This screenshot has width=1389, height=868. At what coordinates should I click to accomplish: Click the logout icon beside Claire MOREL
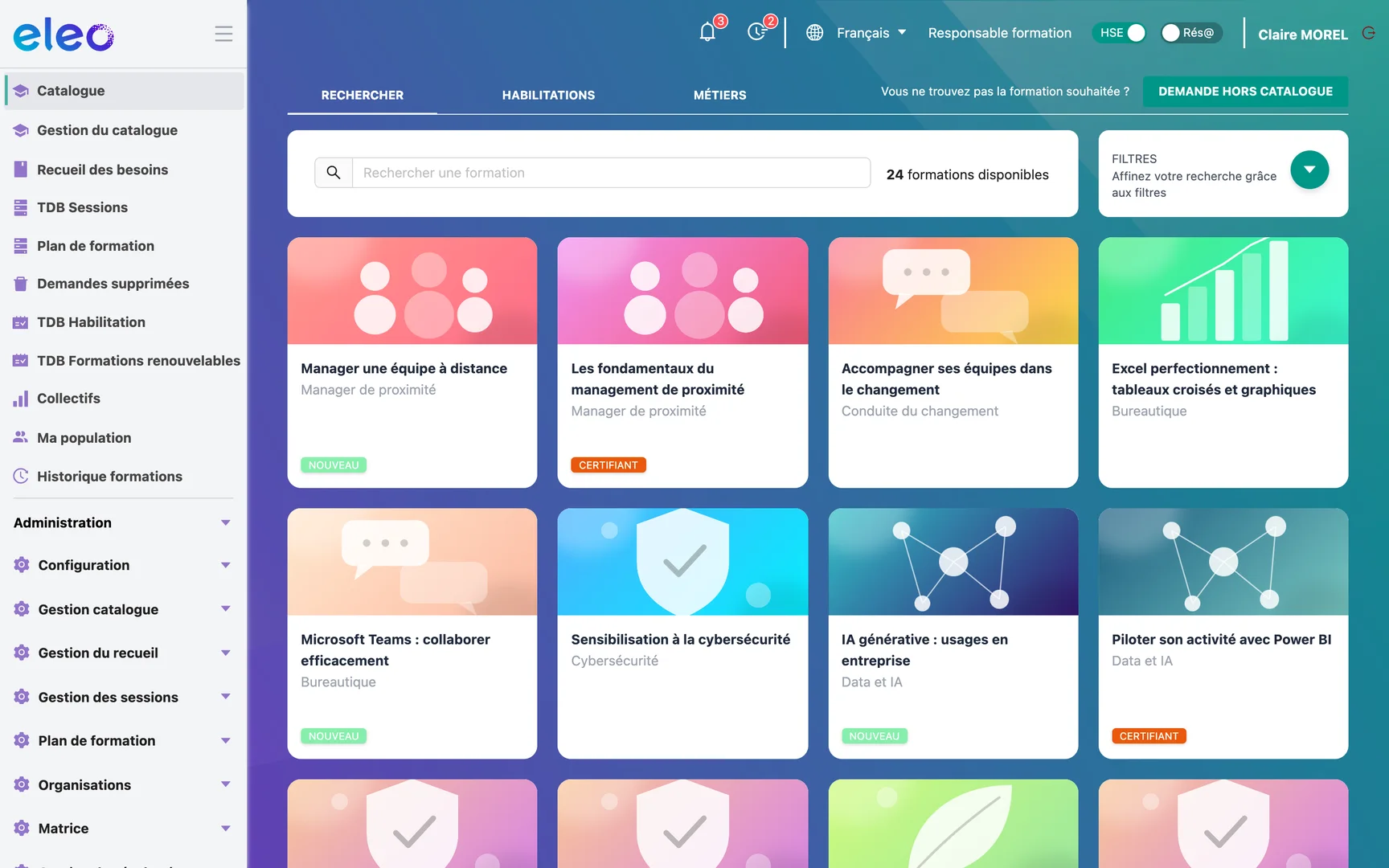tap(1369, 33)
